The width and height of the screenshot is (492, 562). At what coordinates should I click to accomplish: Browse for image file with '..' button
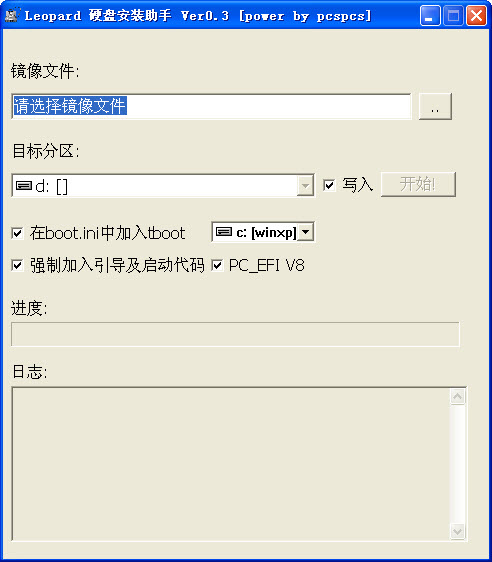tap(435, 106)
